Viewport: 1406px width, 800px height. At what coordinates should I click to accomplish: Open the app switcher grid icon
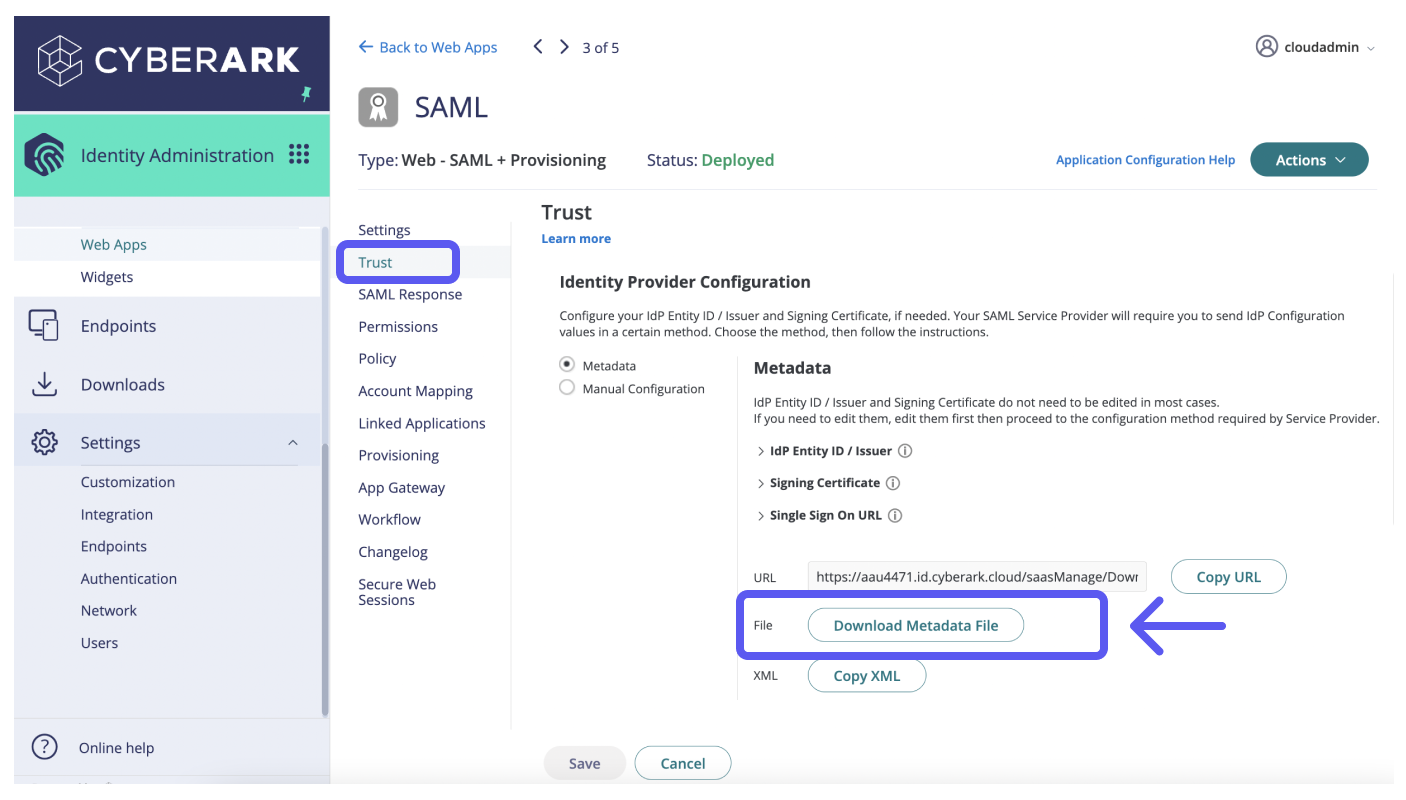coord(298,155)
